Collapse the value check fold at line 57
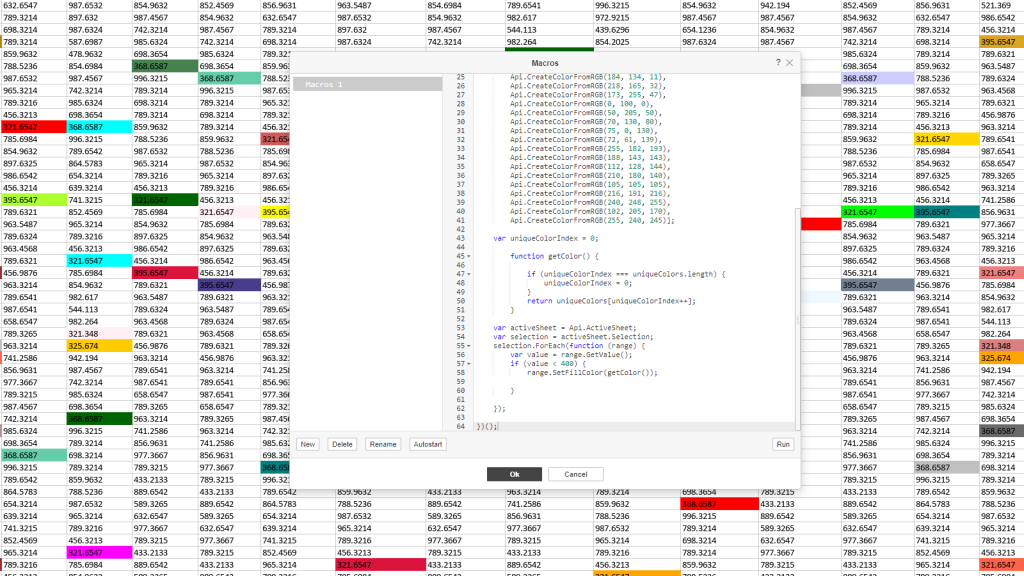This screenshot has width=1024, height=576. pos(468,363)
